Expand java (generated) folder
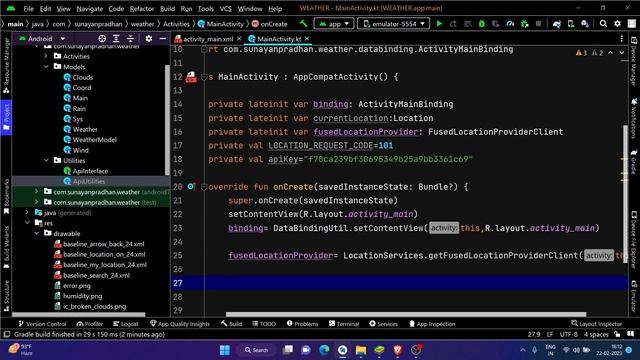The height and width of the screenshot is (360, 640). [x=27, y=213]
